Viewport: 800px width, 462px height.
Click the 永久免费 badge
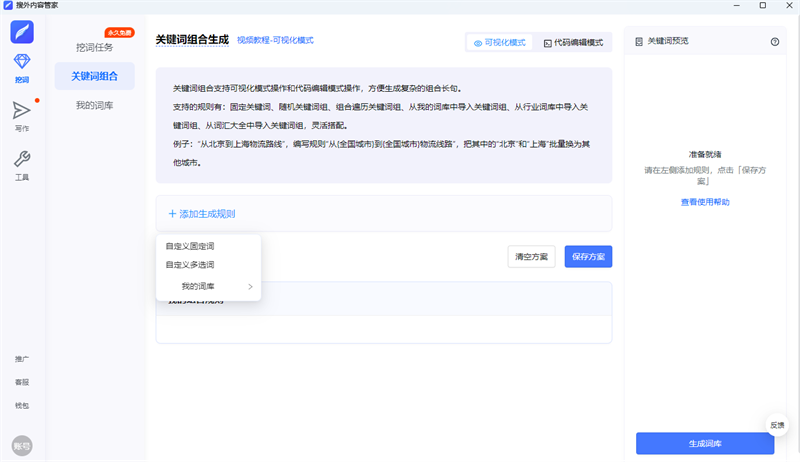(119, 33)
